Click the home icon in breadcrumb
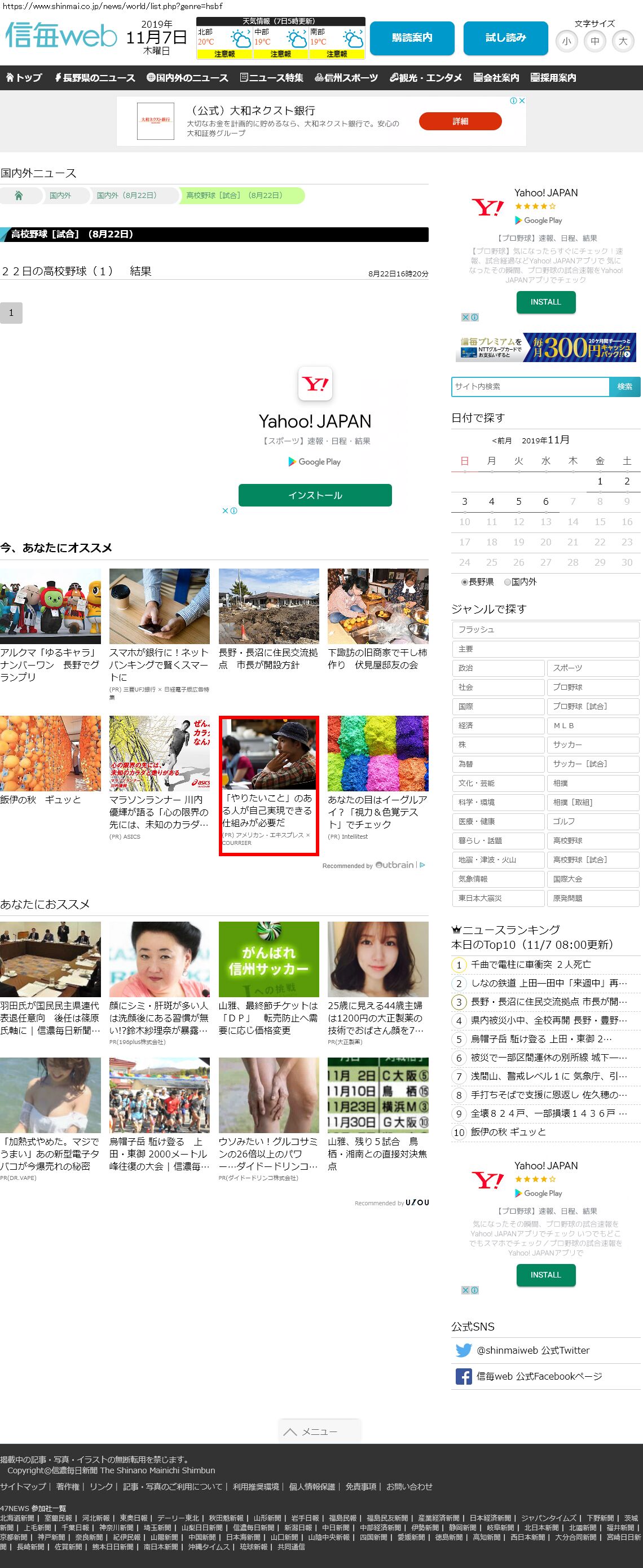 click(x=19, y=195)
